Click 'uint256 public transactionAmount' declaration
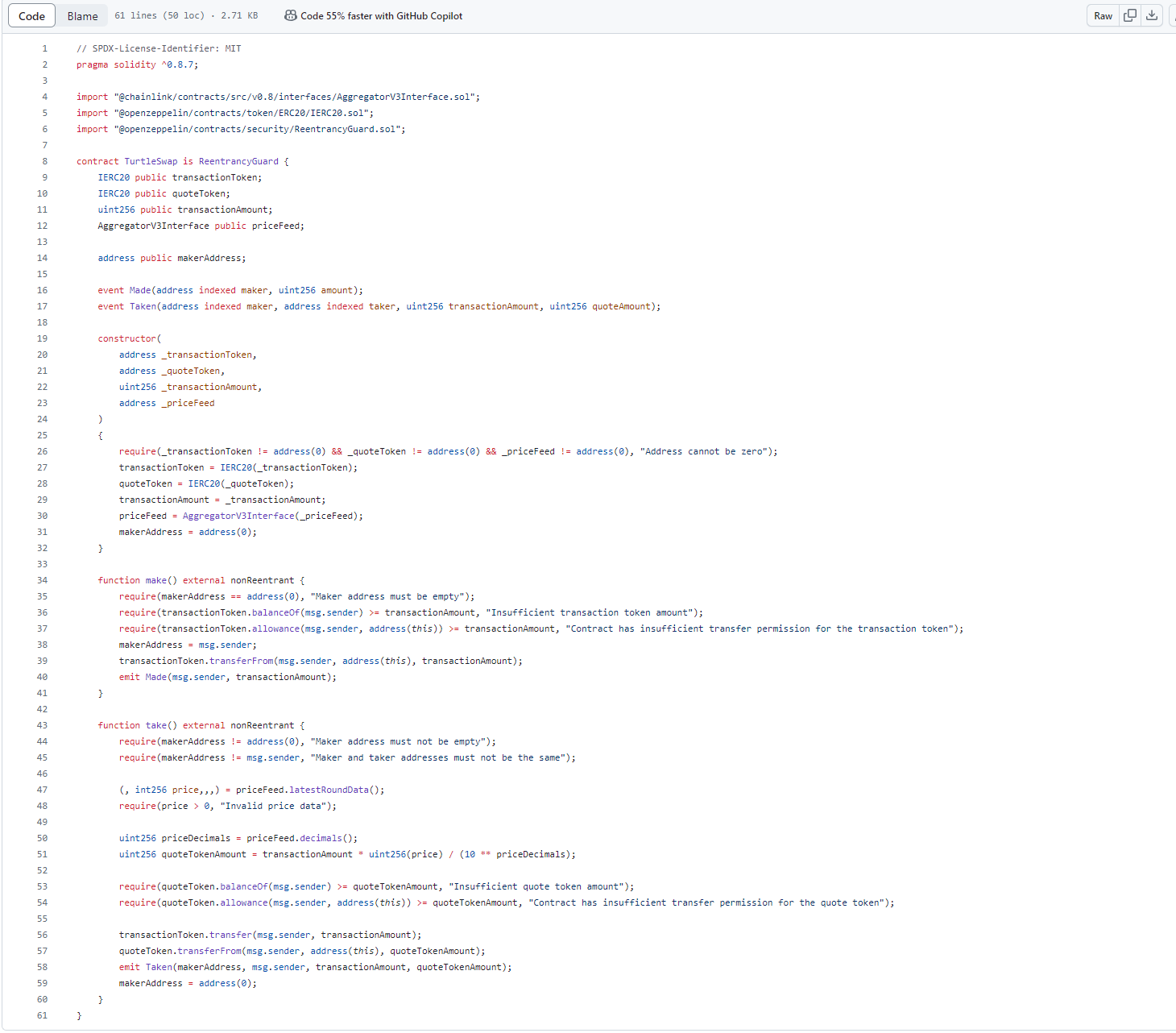Viewport: 1176px width, 1033px height. [185, 210]
